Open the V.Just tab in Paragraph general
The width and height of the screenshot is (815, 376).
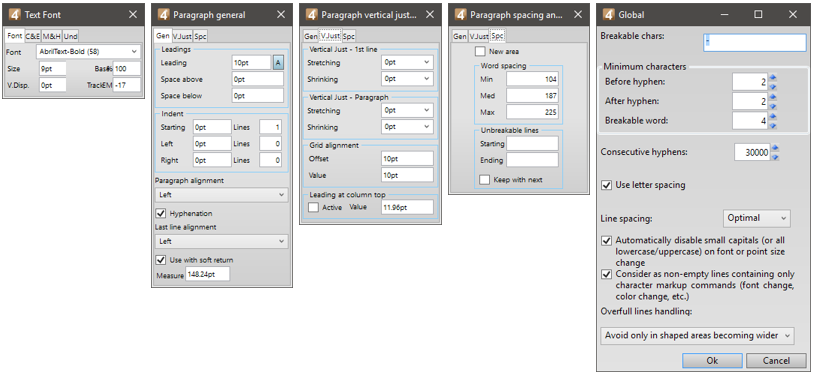(182, 36)
